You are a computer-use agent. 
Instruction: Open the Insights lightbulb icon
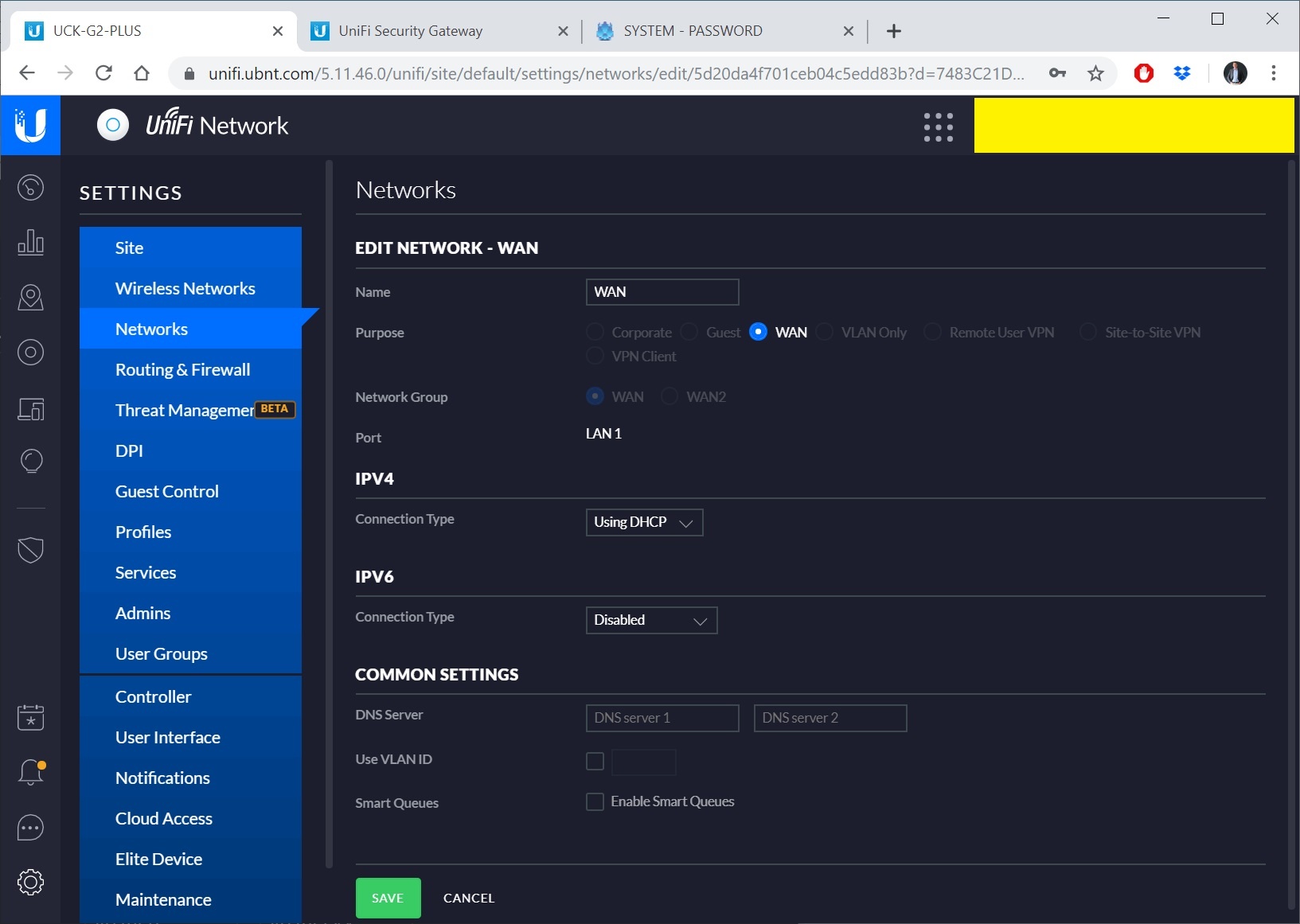(30, 462)
